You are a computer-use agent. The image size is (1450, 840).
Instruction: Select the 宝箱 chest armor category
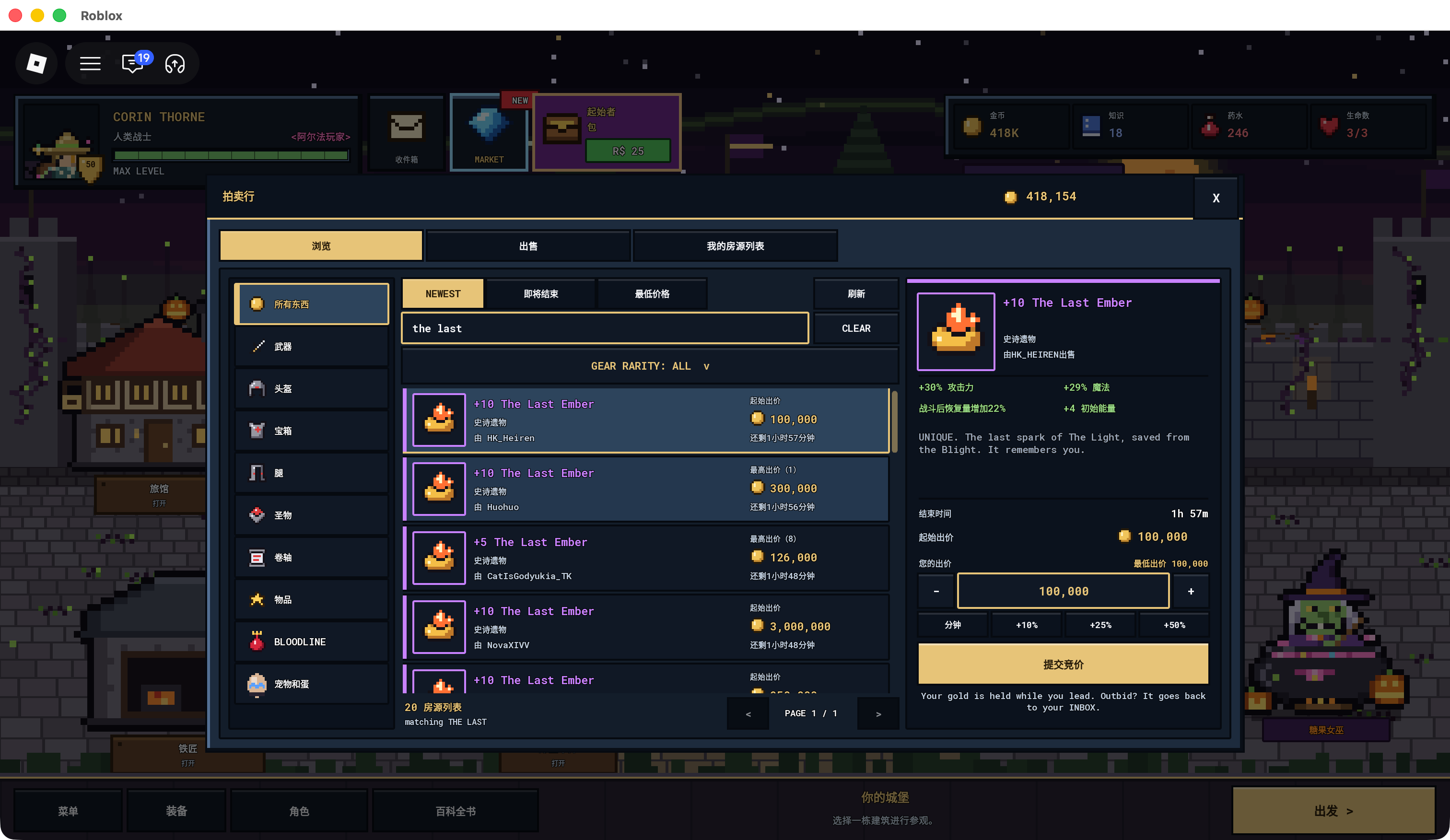click(311, 431)
